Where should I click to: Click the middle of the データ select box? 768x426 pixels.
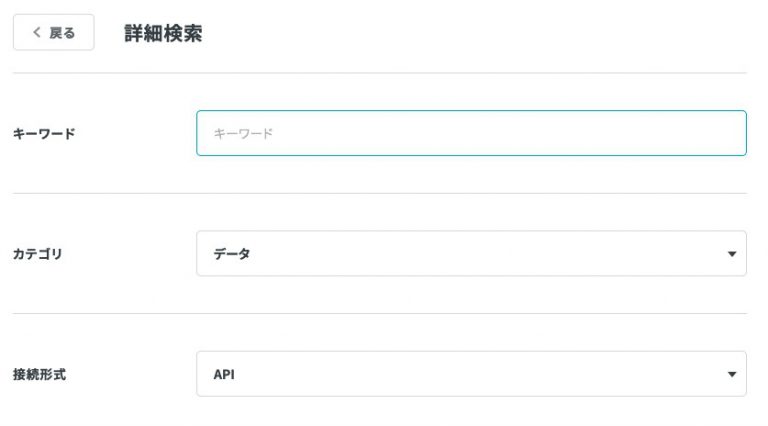pos(471,254)
